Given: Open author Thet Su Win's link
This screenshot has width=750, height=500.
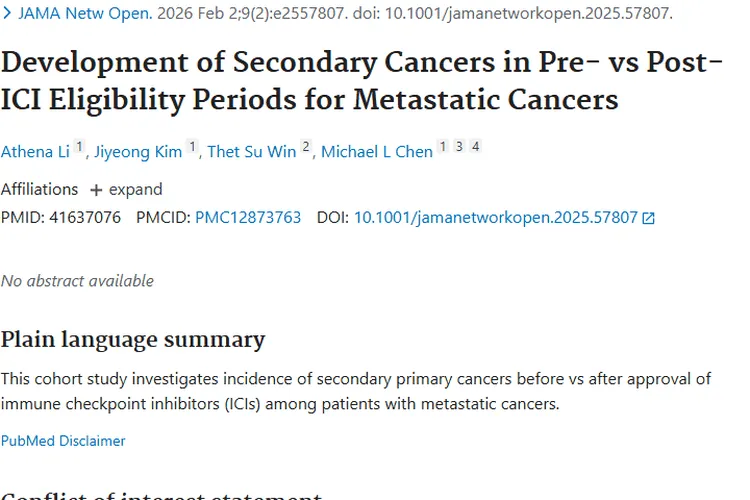Looking at the screenshot, I should (251, 152).
